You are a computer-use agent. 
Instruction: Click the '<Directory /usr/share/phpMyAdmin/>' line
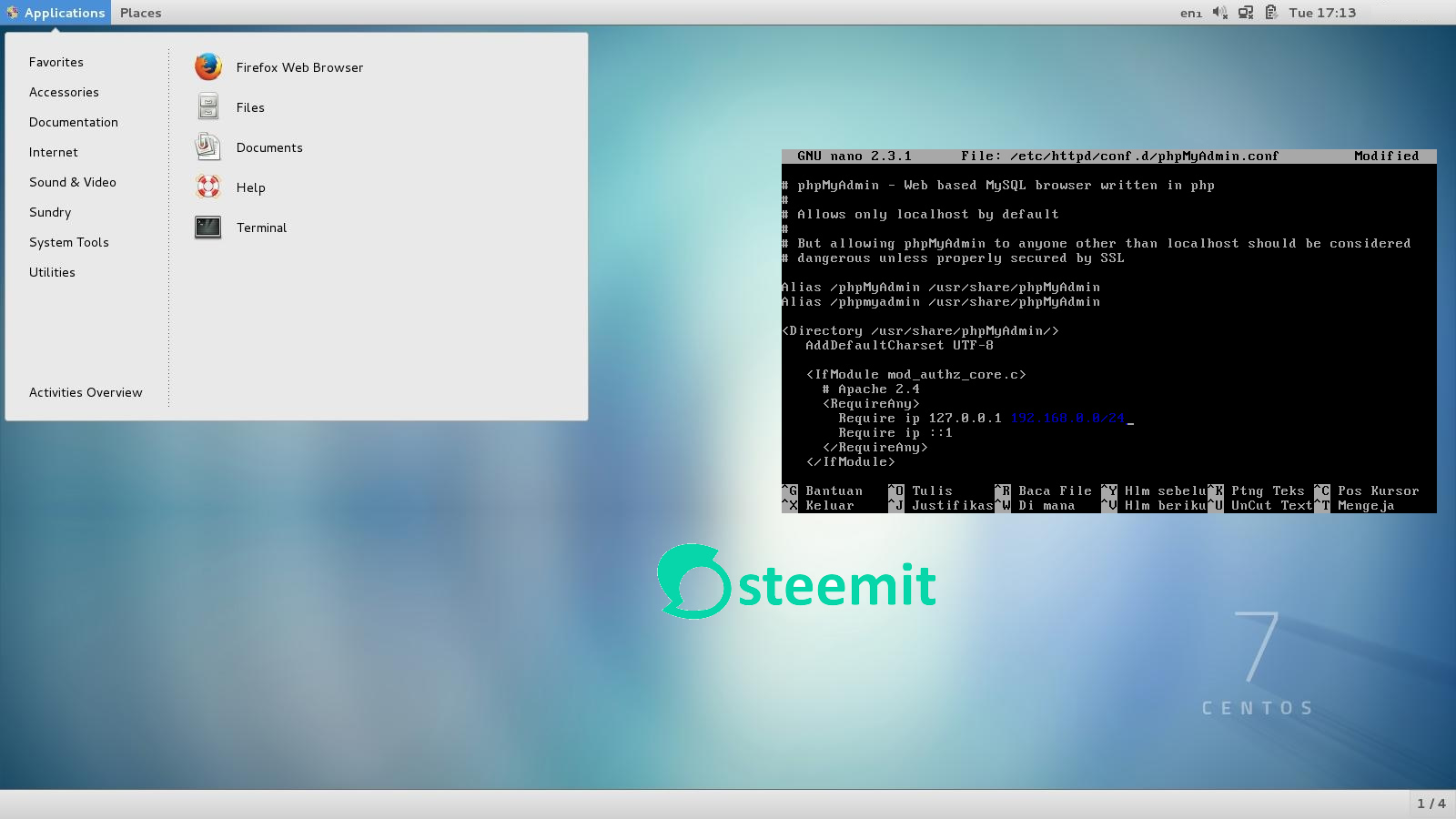pos(920,331)
